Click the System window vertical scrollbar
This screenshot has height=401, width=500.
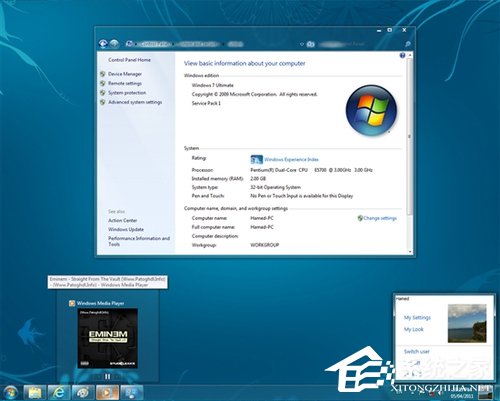(410, 137)
